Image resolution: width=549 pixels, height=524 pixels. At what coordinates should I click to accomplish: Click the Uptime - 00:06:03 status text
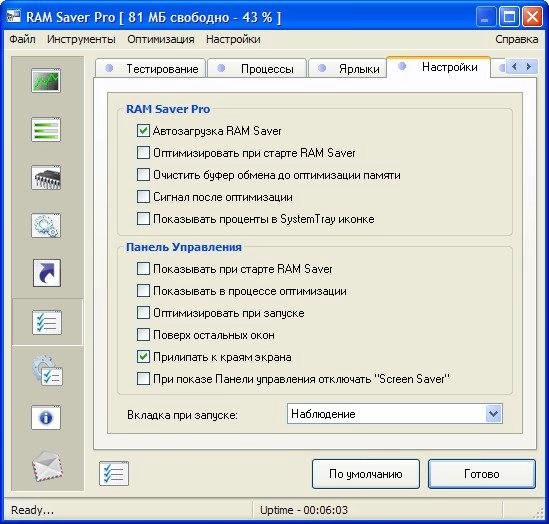(304, 510)
